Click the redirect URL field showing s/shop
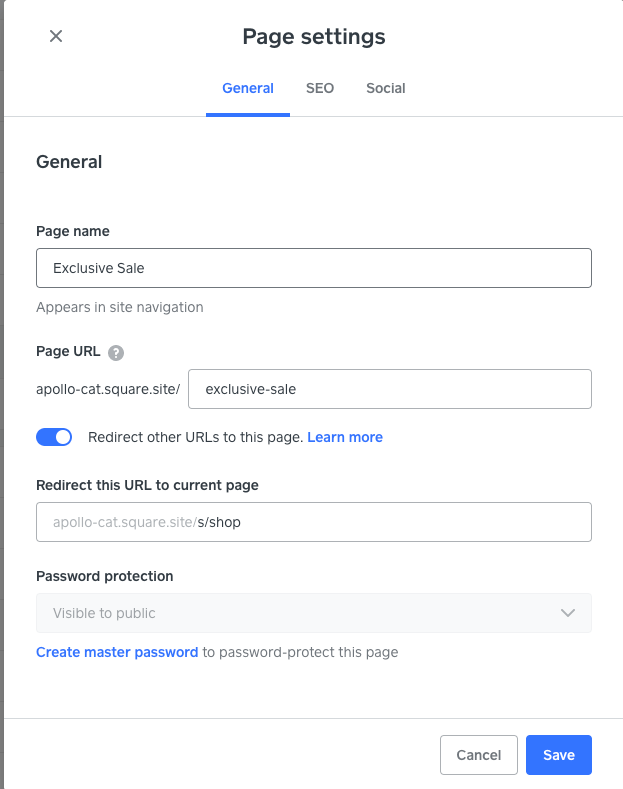This screenshot has height=789, width=623. click(x=313, y=522)
